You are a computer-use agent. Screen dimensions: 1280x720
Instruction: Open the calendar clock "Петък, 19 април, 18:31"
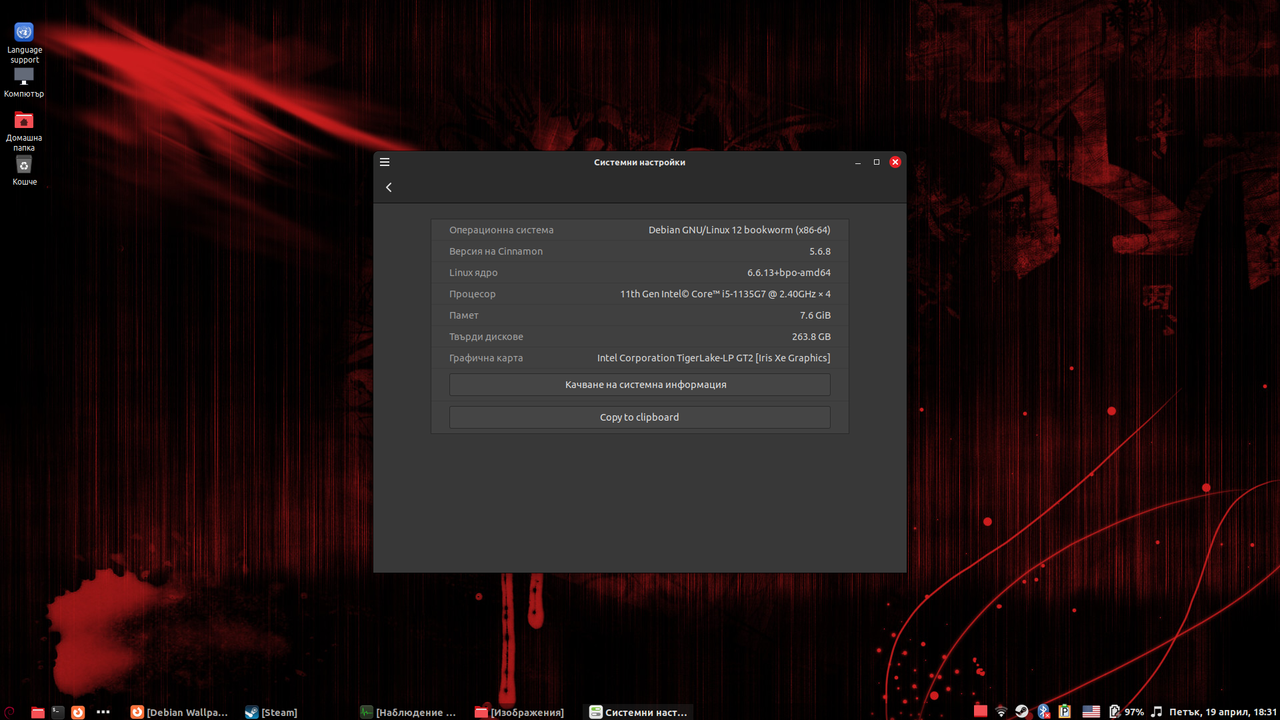tap(1223, 712)
